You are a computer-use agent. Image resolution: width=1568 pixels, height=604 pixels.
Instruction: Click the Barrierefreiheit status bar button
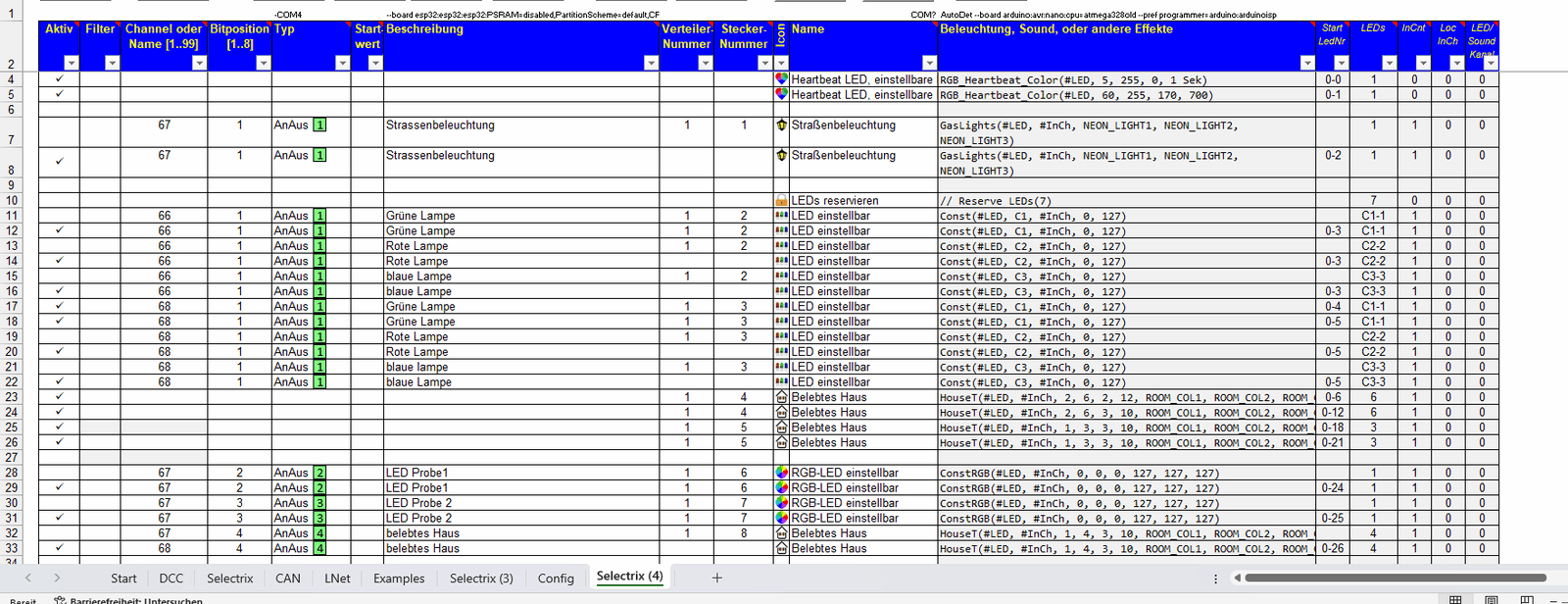click(x=127, y=599)
